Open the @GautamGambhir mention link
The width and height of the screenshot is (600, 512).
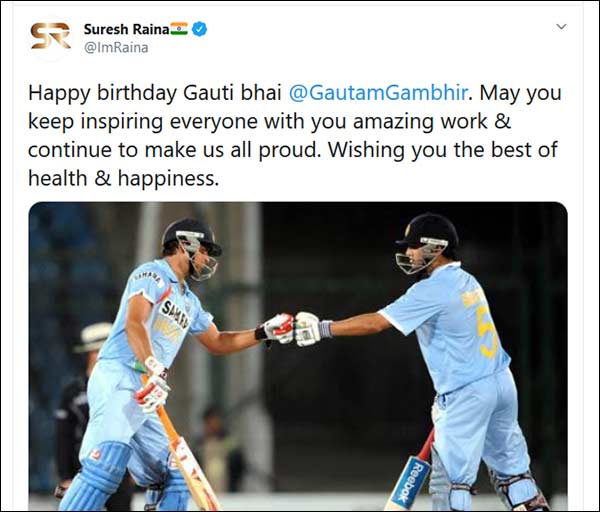pos(378,93)
